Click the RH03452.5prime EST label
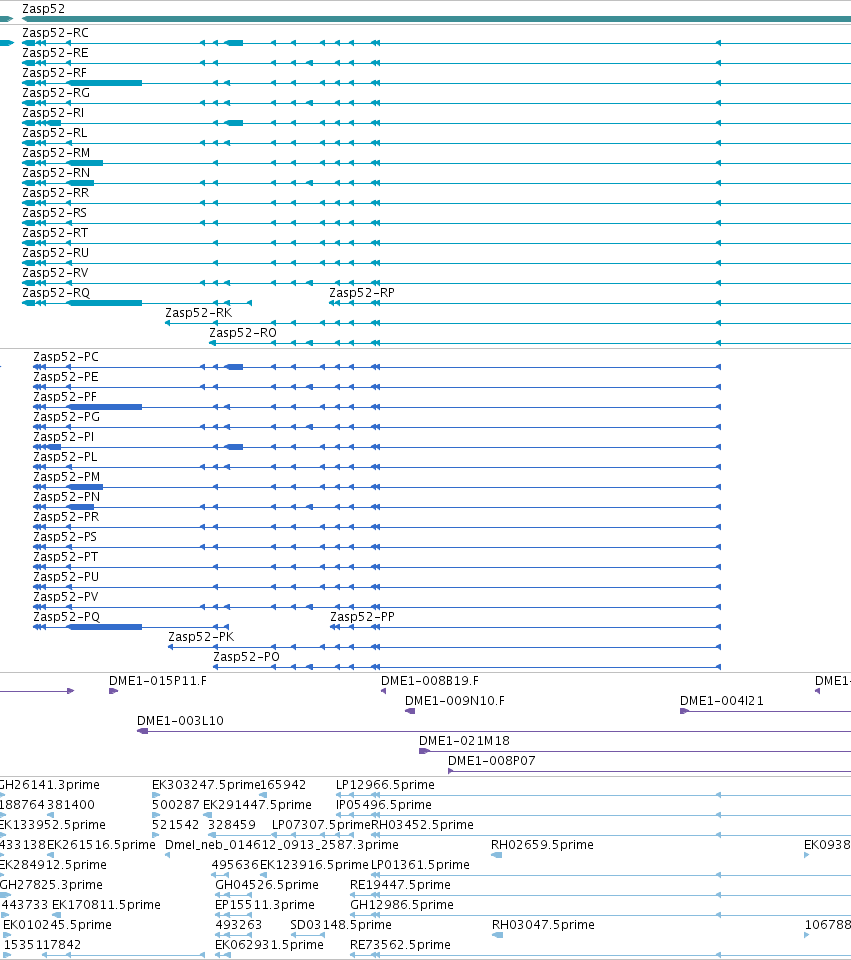The height and width of the screenshot is (960, 851). (x=422, y=825)
